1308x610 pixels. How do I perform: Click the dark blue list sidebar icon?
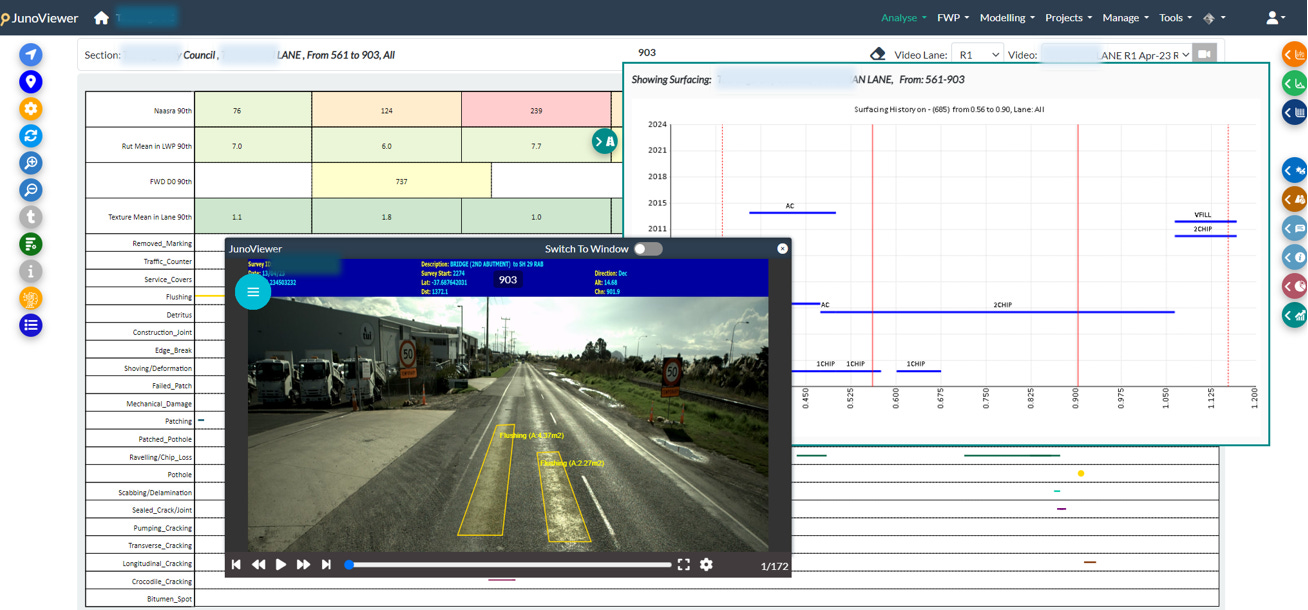tap(31, 325)
